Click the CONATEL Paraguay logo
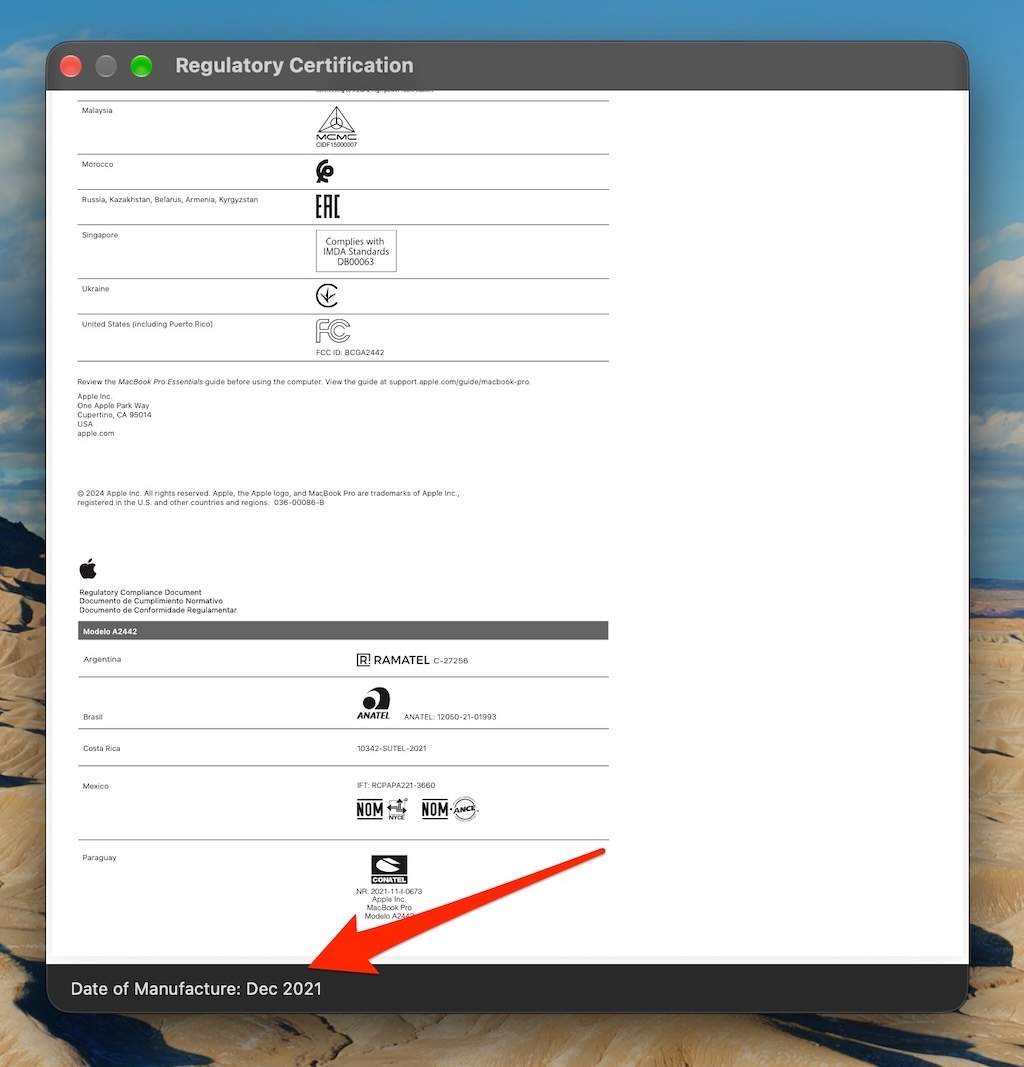1024x1067 pixels. [389, 870]
